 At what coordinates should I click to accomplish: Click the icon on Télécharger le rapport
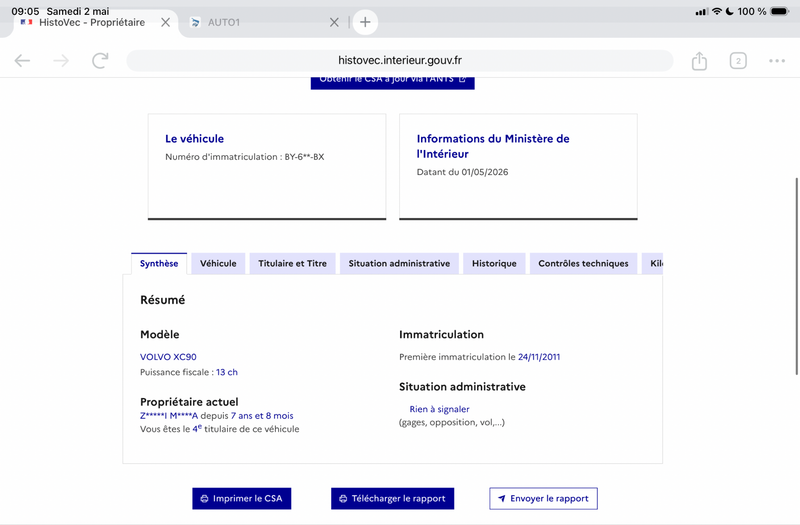[343, 498]
